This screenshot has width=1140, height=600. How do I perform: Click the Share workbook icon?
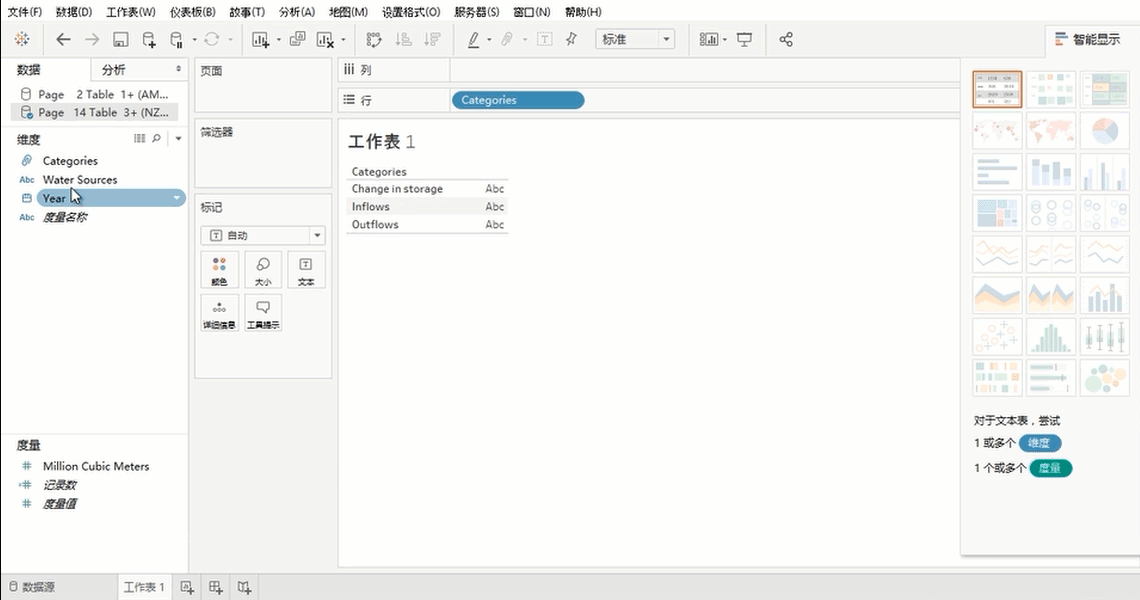click(x=786, y=40)
